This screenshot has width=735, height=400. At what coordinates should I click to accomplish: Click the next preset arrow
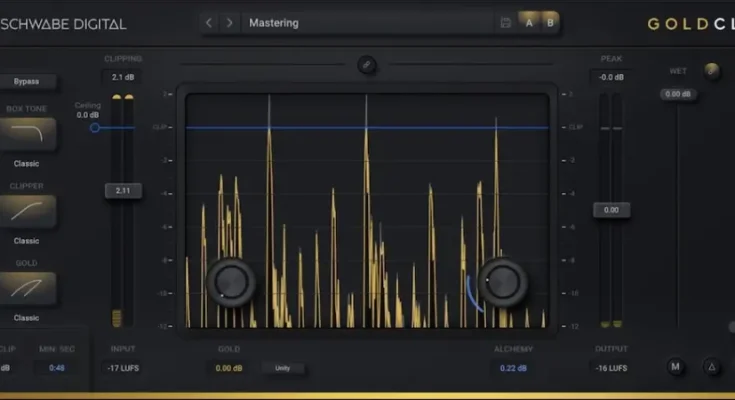pos(229,22)
